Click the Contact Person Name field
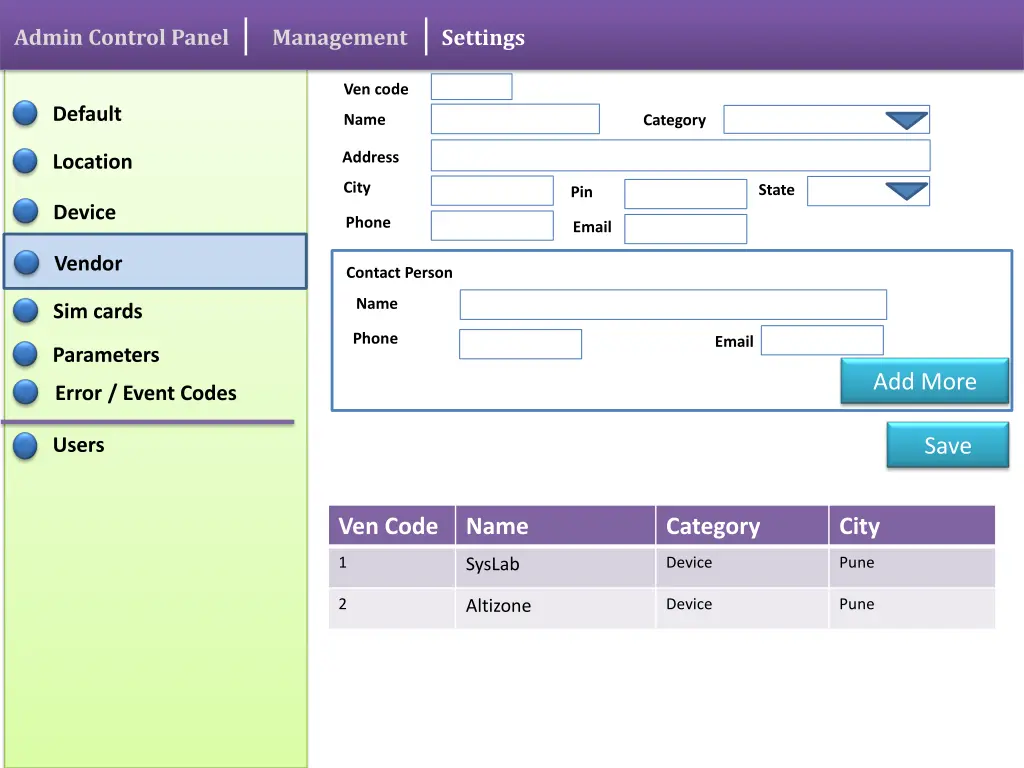 pos(672,304)
